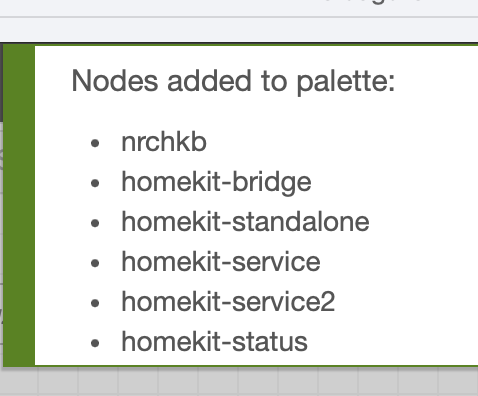Select the homekit-status list entry
This screenshot has height=396, width=478.
coord(214,342)
